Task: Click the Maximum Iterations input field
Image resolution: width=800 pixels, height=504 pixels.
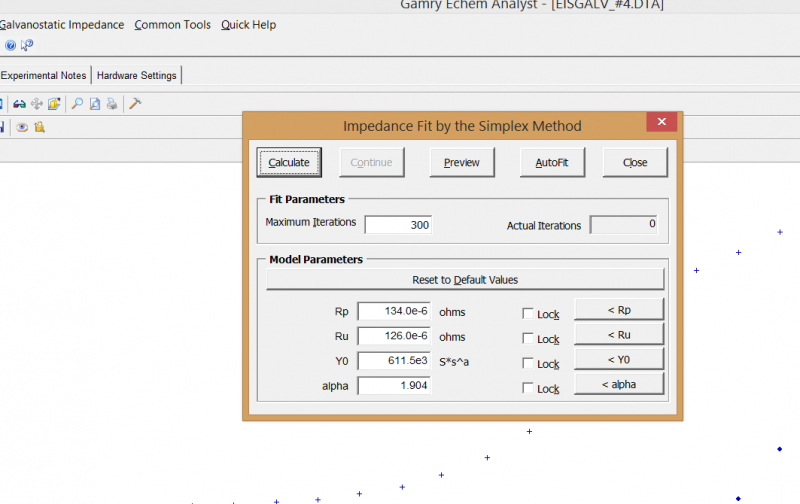Action: point(398,225)
